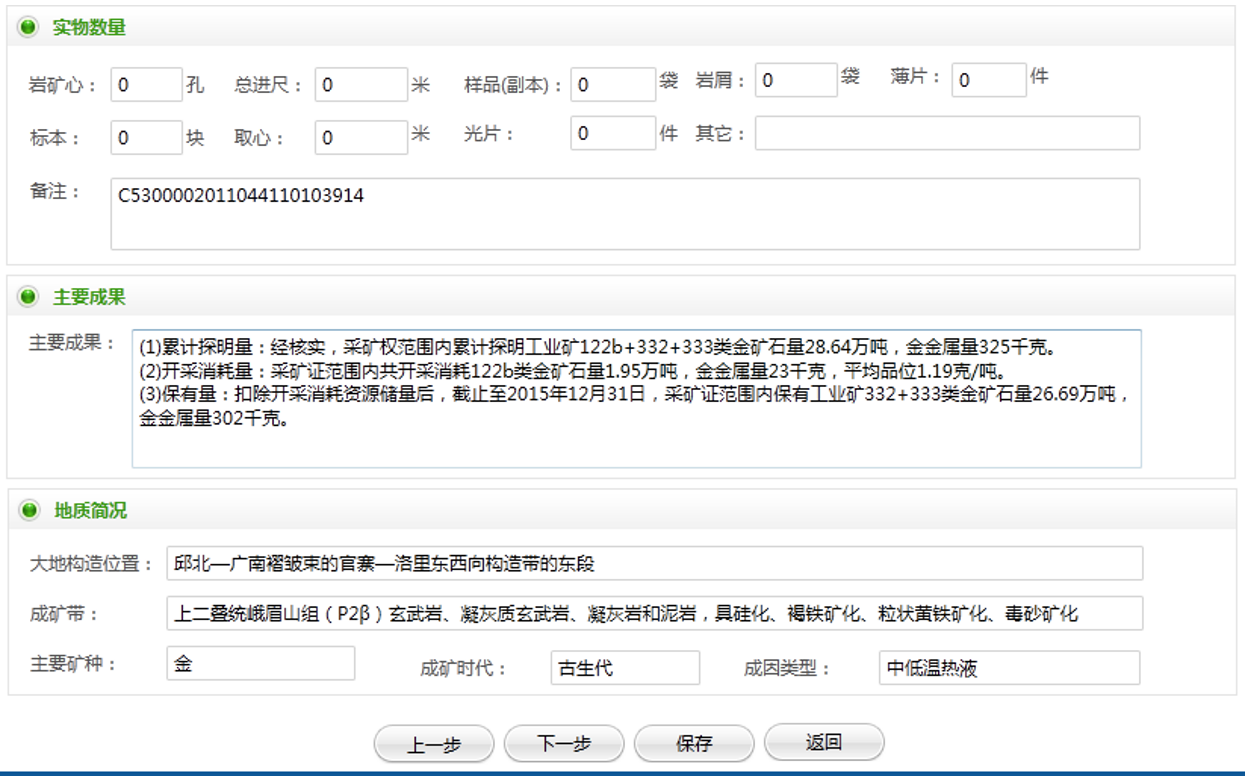The width and height of the screenshot is (1246, 784).
Task: Select the 标本 input field
Action: (146, 138)
